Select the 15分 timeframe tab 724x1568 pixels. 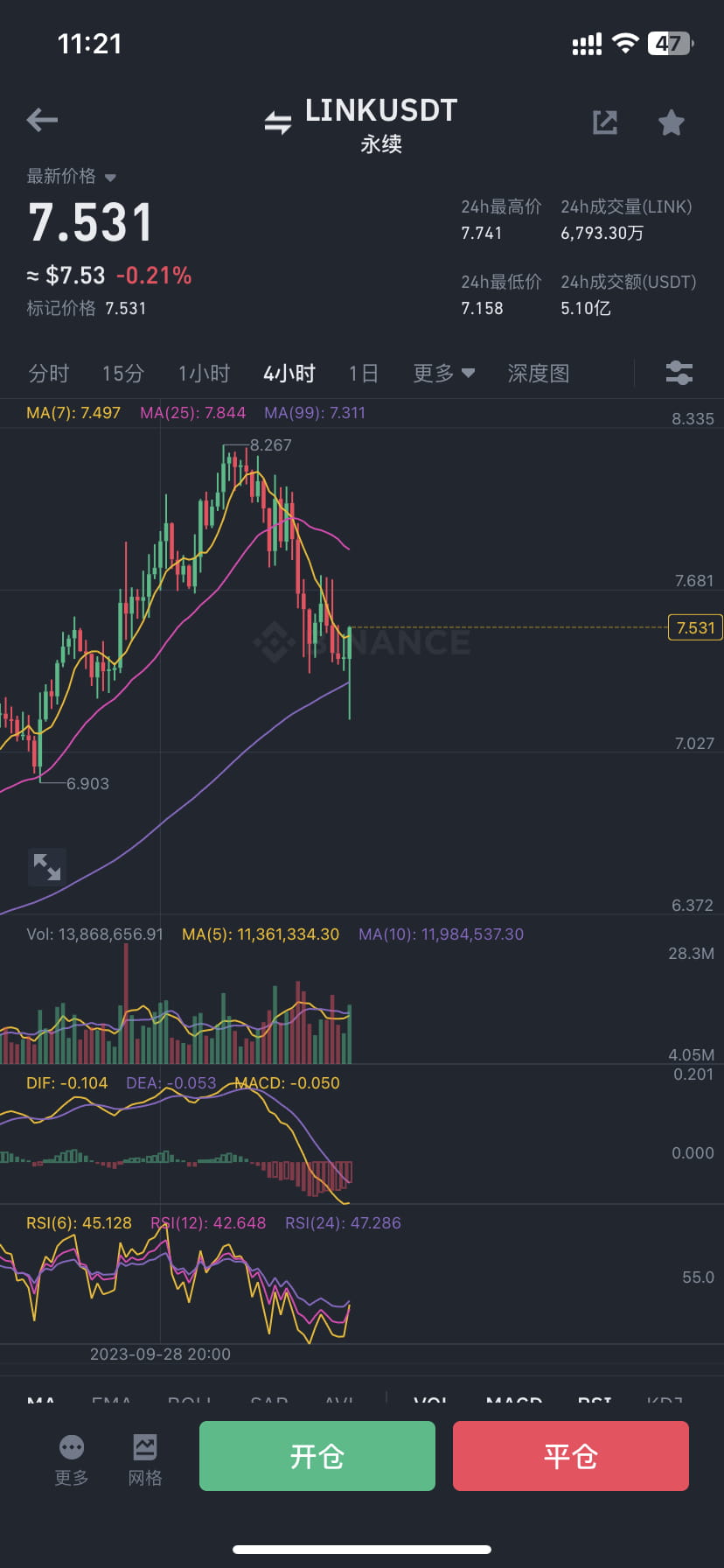tap(123, 374)
